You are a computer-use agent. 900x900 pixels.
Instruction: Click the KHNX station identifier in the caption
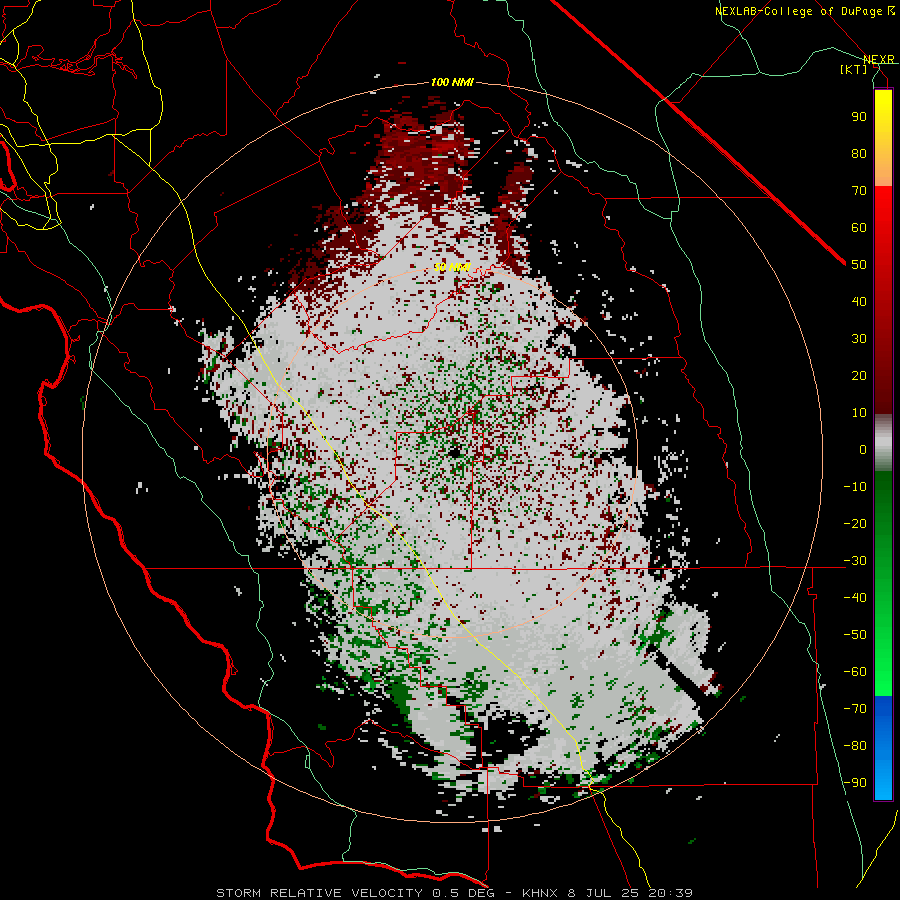click(540, 893)
